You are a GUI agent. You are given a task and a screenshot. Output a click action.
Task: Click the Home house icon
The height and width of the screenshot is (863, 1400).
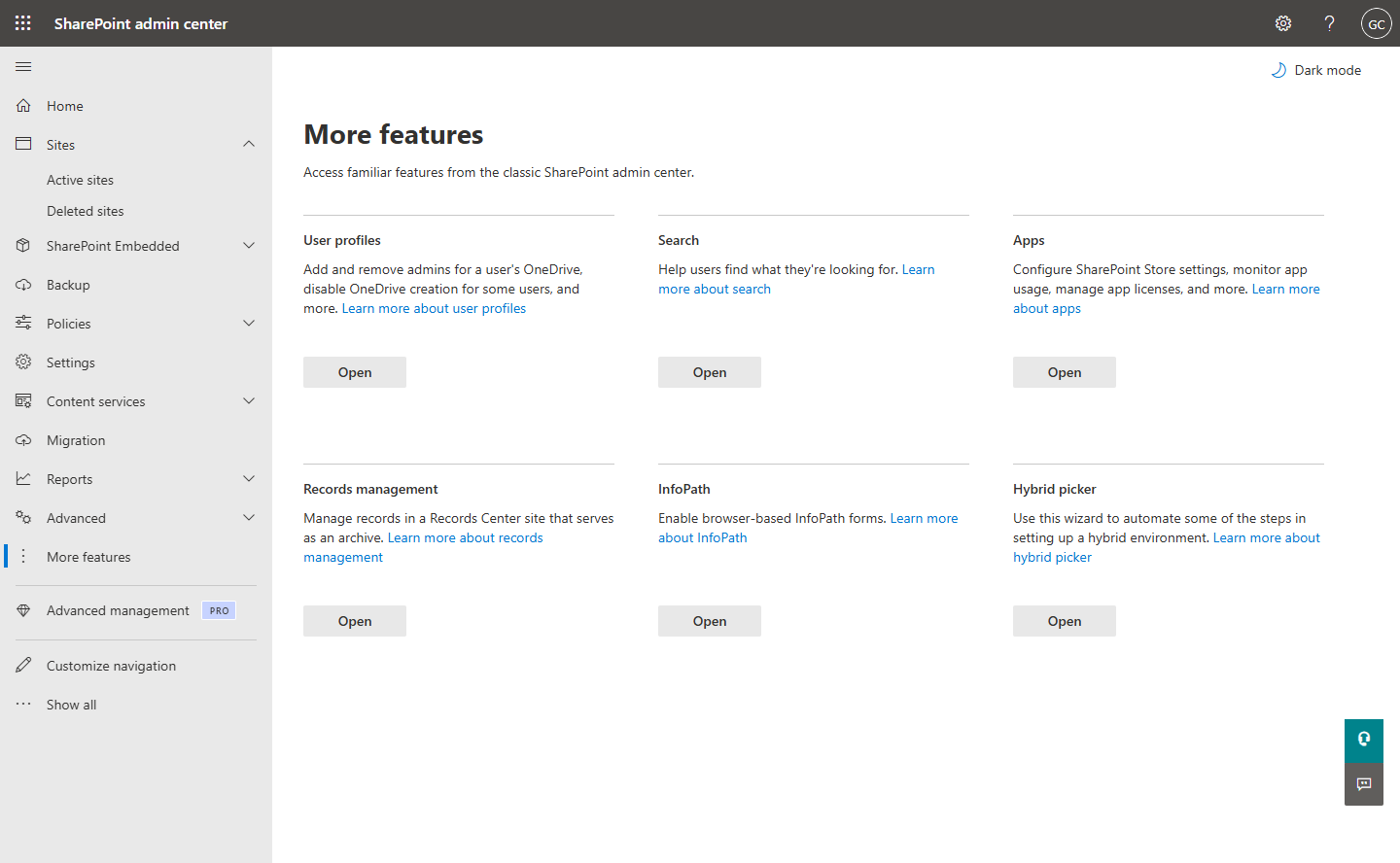23,105
